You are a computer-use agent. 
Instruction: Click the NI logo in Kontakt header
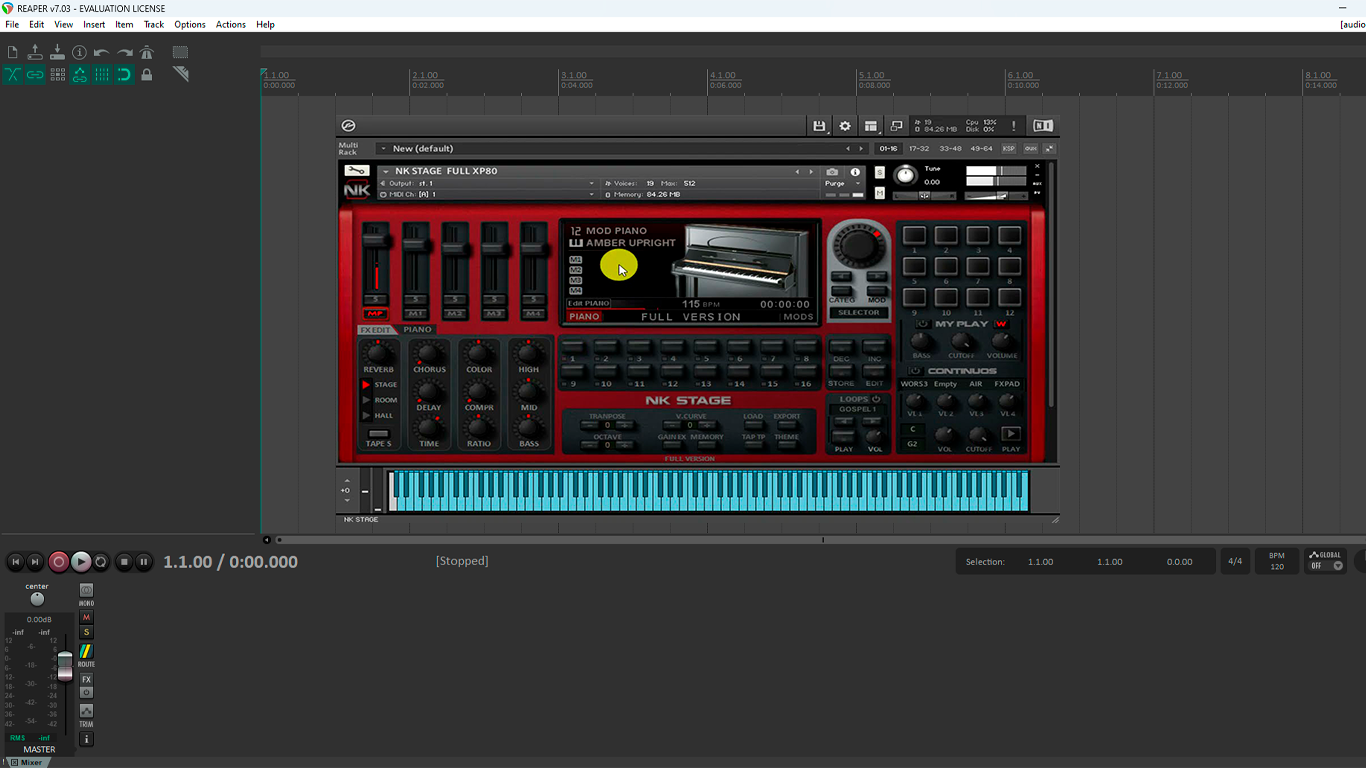click(1043, 126)
